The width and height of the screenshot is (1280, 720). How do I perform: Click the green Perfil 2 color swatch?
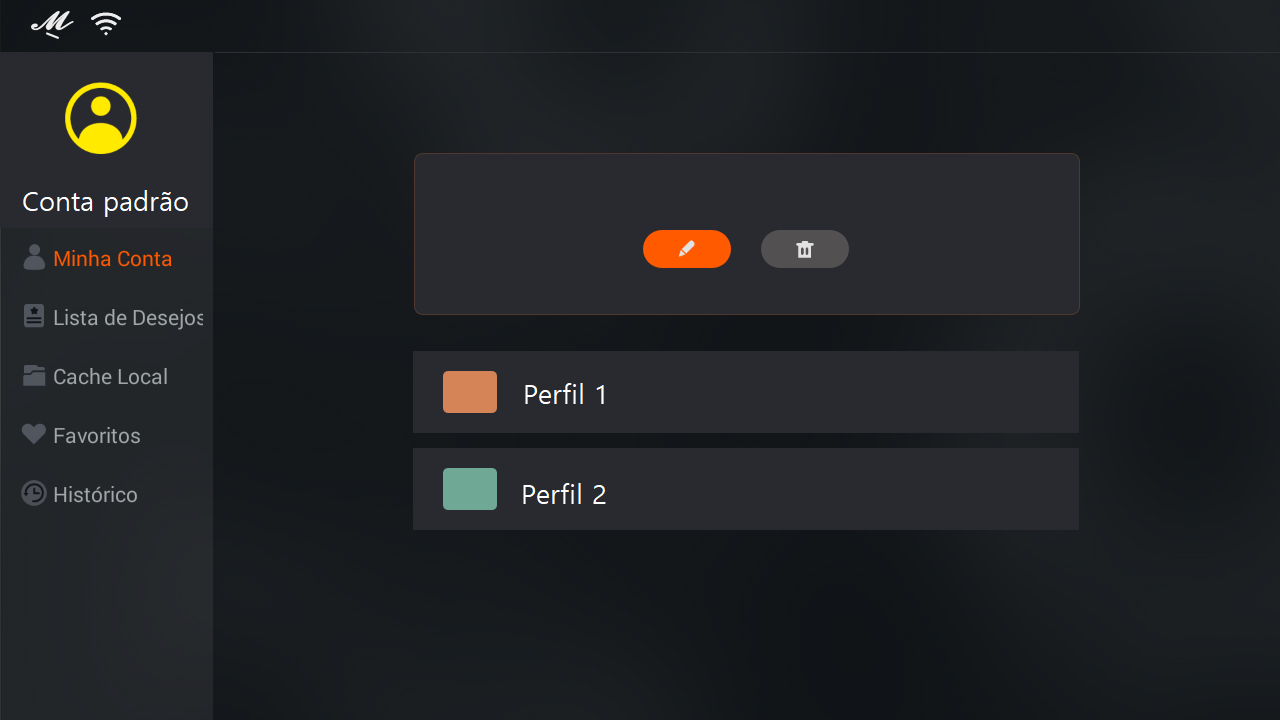tap(470, 489)
